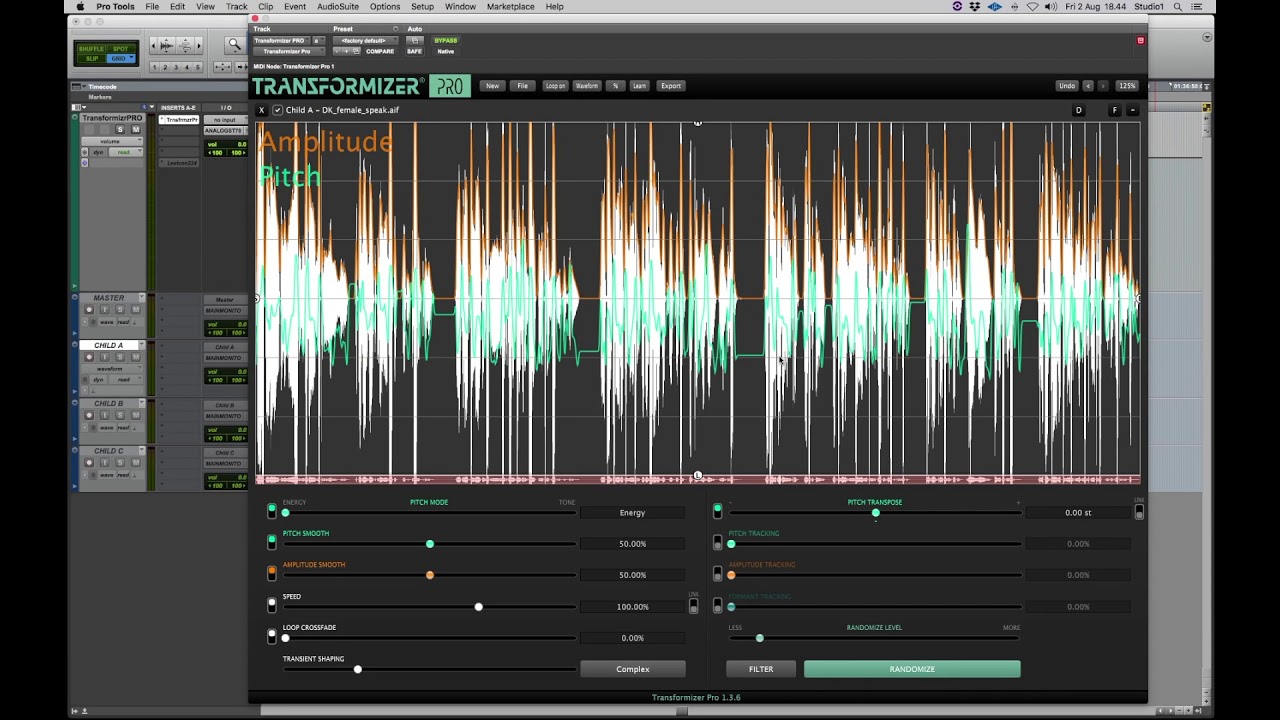Click the history back arrow next to Undo
1280x720 pixels.
pos(1088,86)
